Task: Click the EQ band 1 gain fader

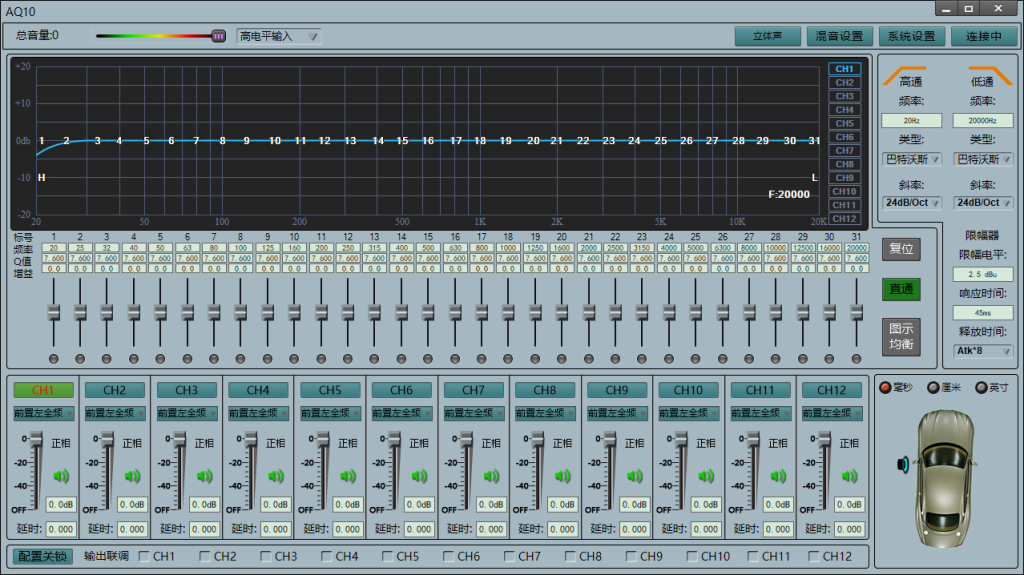Action: pyautogui.click(x=54, y=312)
